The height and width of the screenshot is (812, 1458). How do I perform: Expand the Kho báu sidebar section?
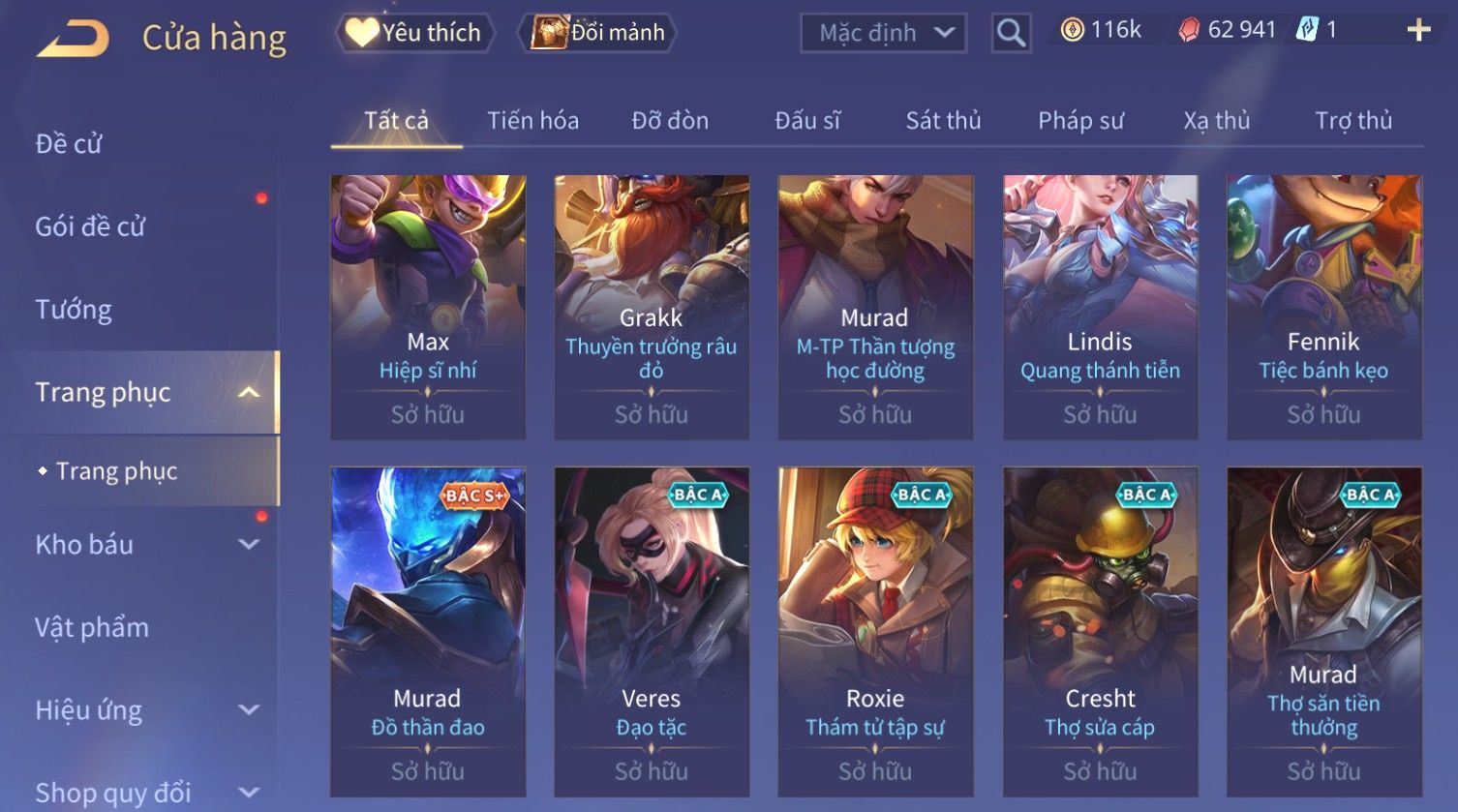click(x=249, y=545)
